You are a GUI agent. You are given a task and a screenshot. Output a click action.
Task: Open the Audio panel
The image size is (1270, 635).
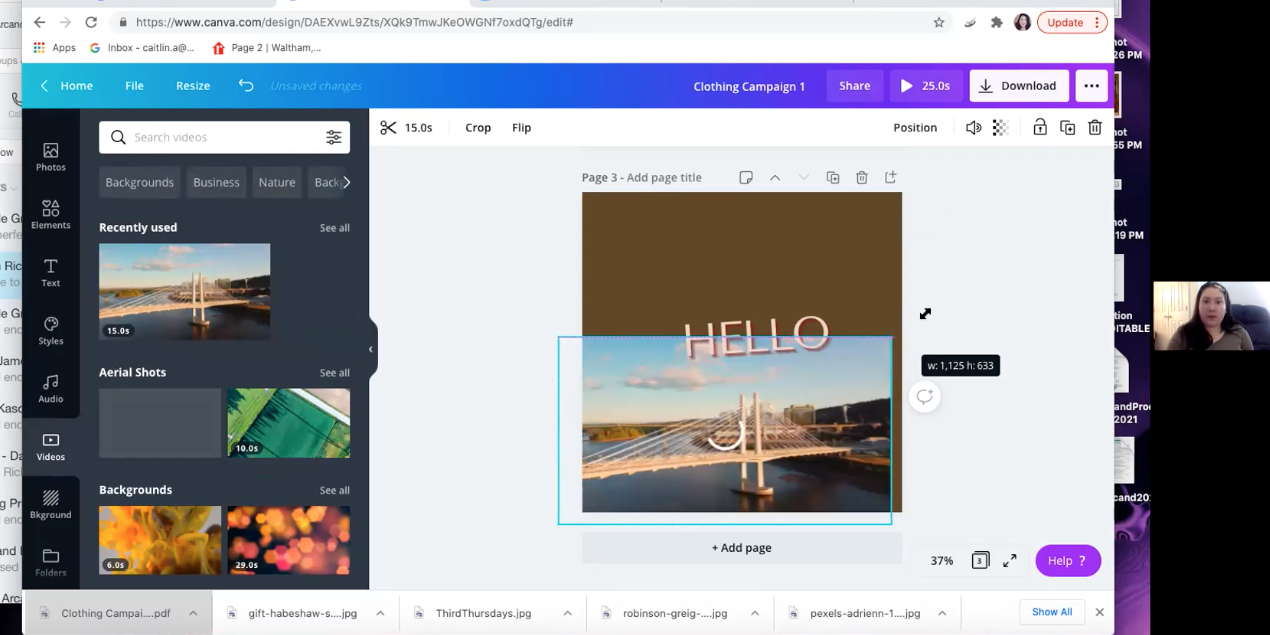point(50,388)
